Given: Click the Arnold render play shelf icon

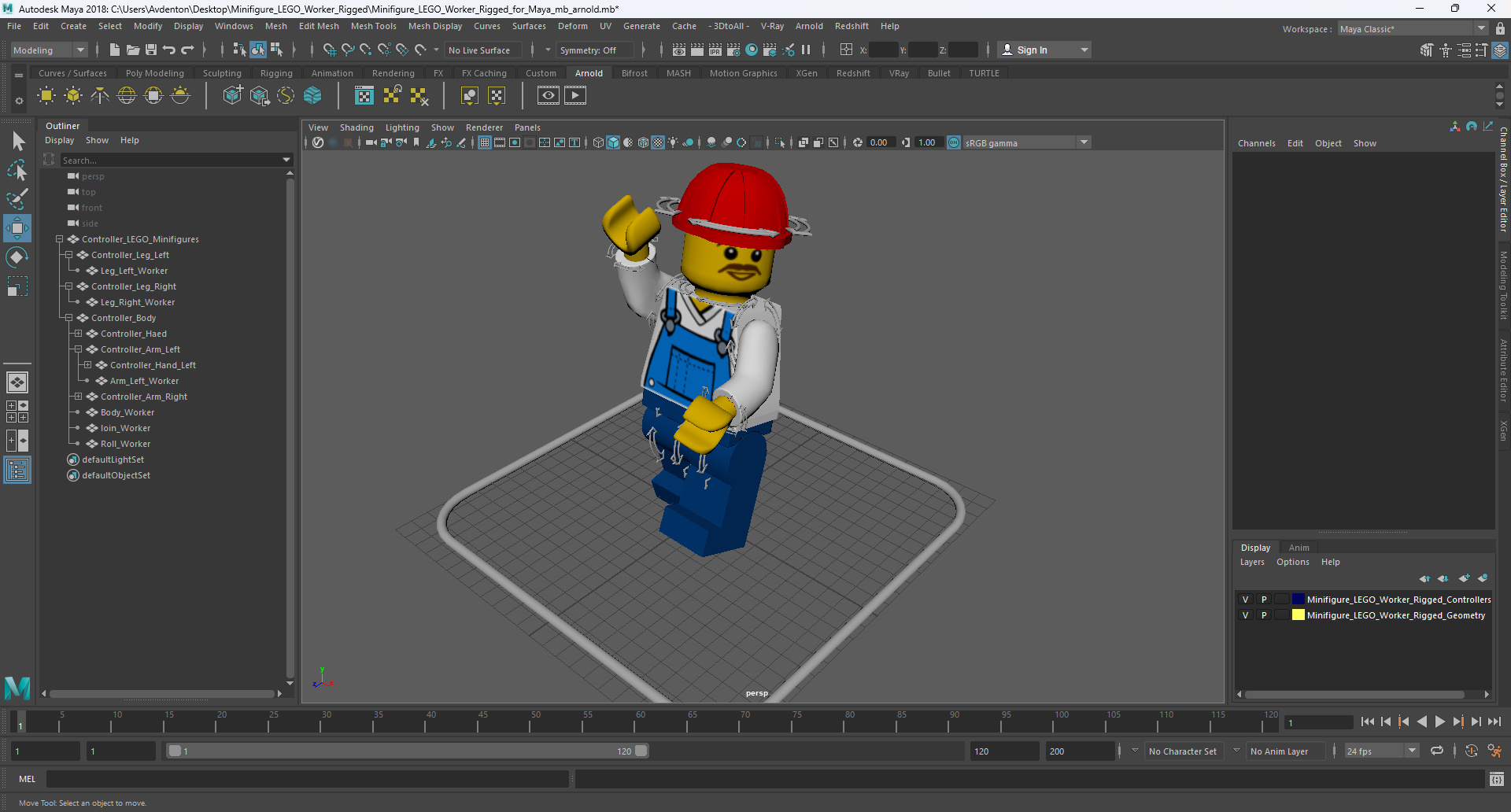Looking at the screenshot, I should tap(575, 96).
